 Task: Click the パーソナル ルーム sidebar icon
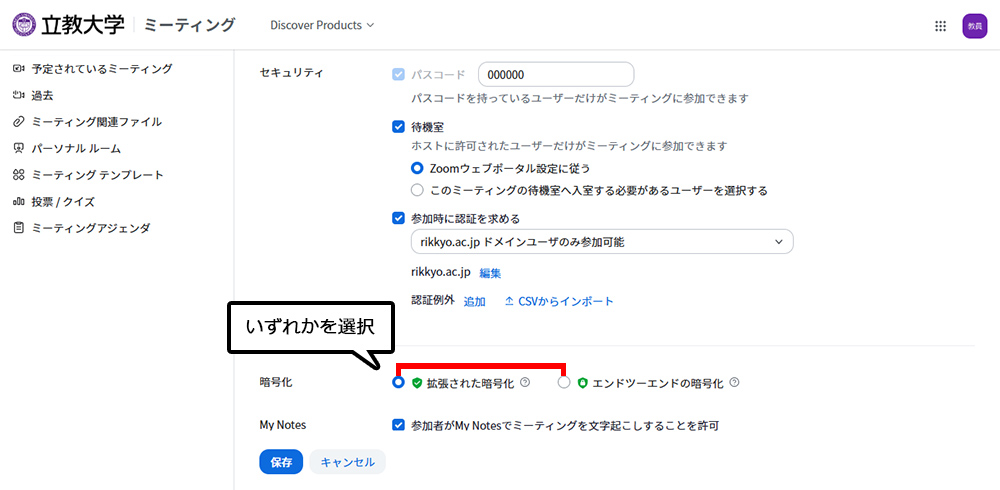click(18, 149)
